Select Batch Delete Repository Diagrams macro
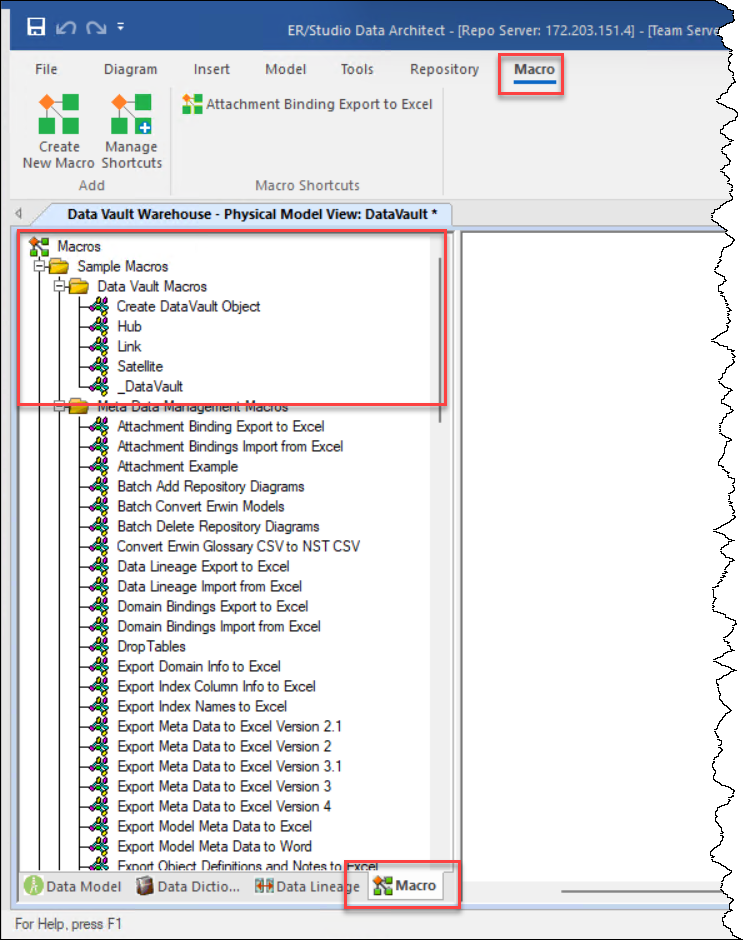Viewport: 744px width, 940px height. pyautogui.click(x=218, y=526)
